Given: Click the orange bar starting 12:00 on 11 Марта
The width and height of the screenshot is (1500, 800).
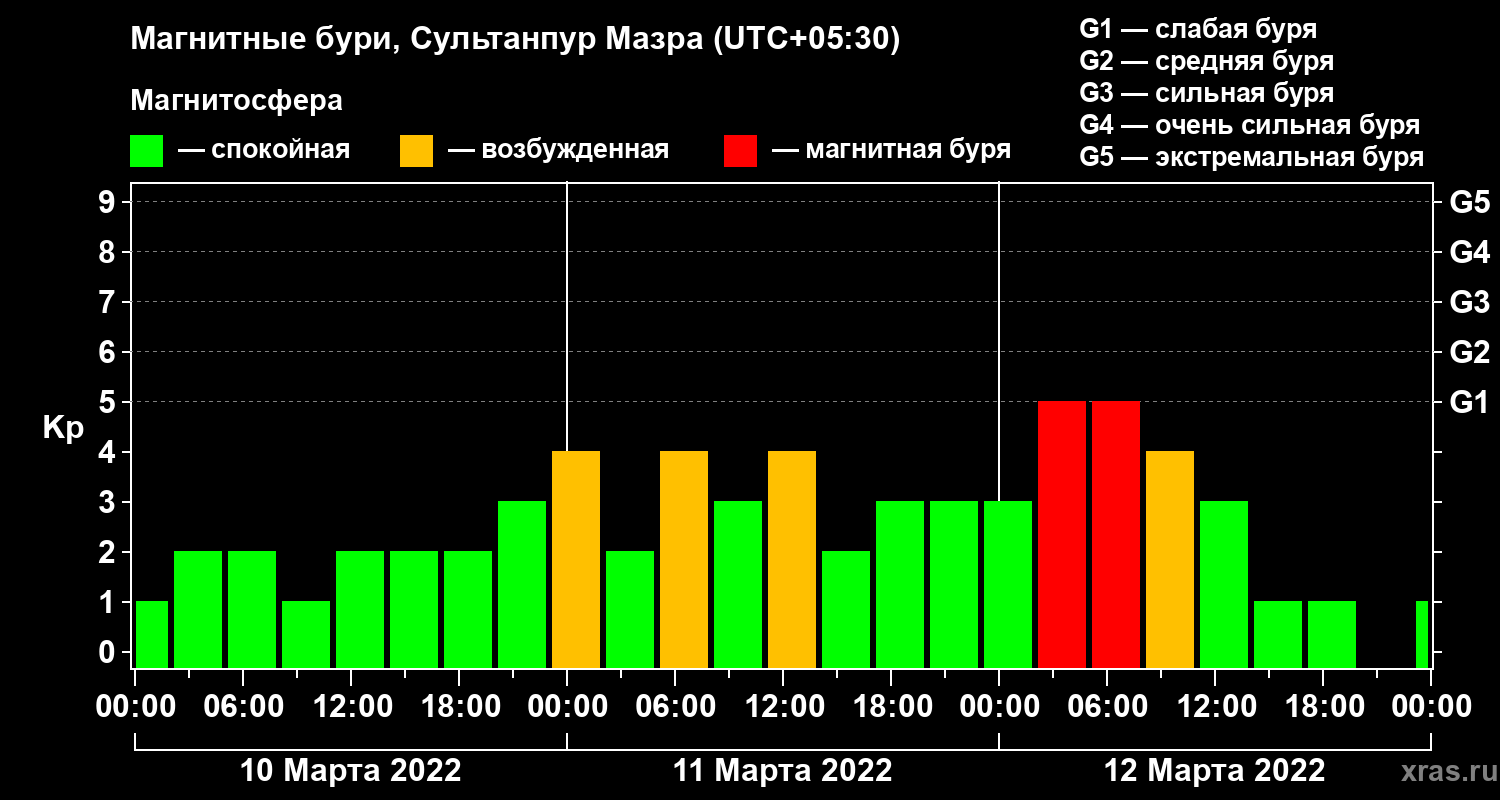Looking at the screenshot, I should [x=792, y=559].
